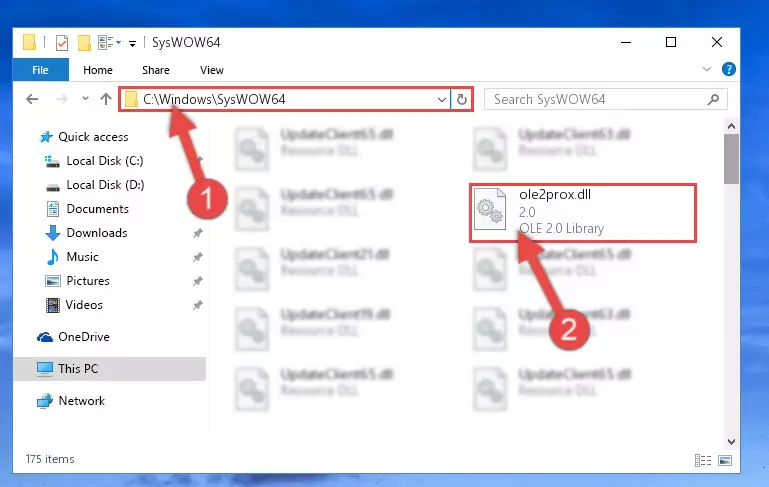
Task: Click the OneDrive cloud icon
Action: click(x=45, y=337)
